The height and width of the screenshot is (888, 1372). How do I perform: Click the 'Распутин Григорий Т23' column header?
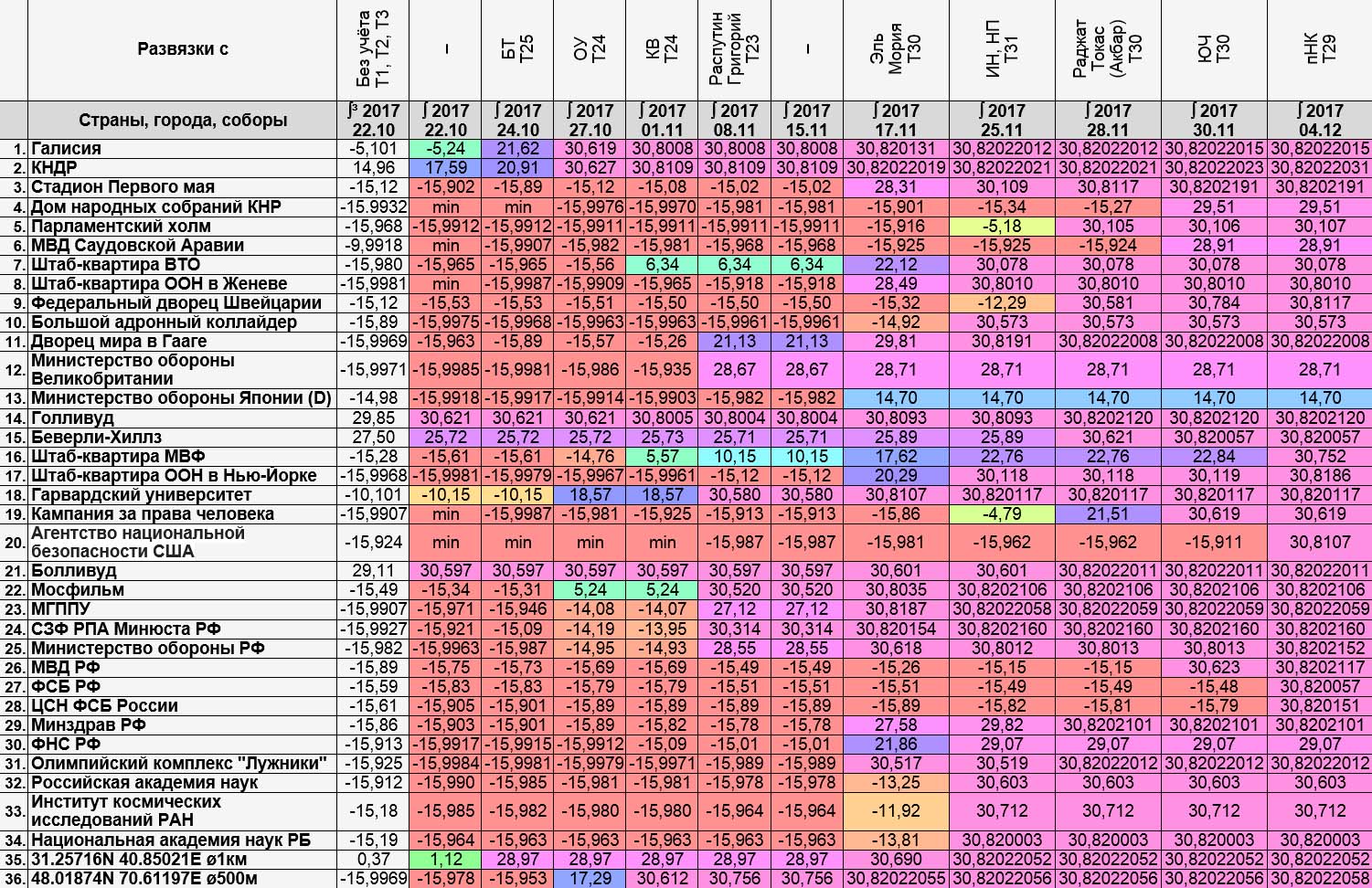click(x=735, y=49)
